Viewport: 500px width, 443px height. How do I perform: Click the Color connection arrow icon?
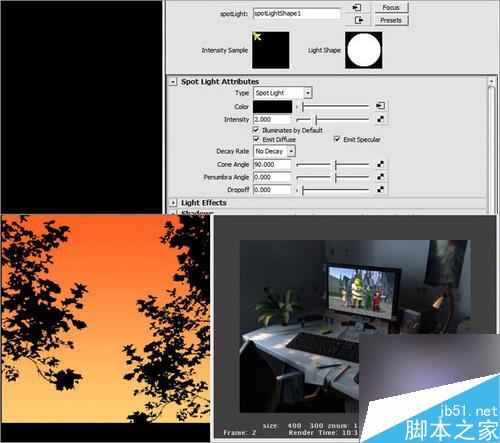click(380, 106)
